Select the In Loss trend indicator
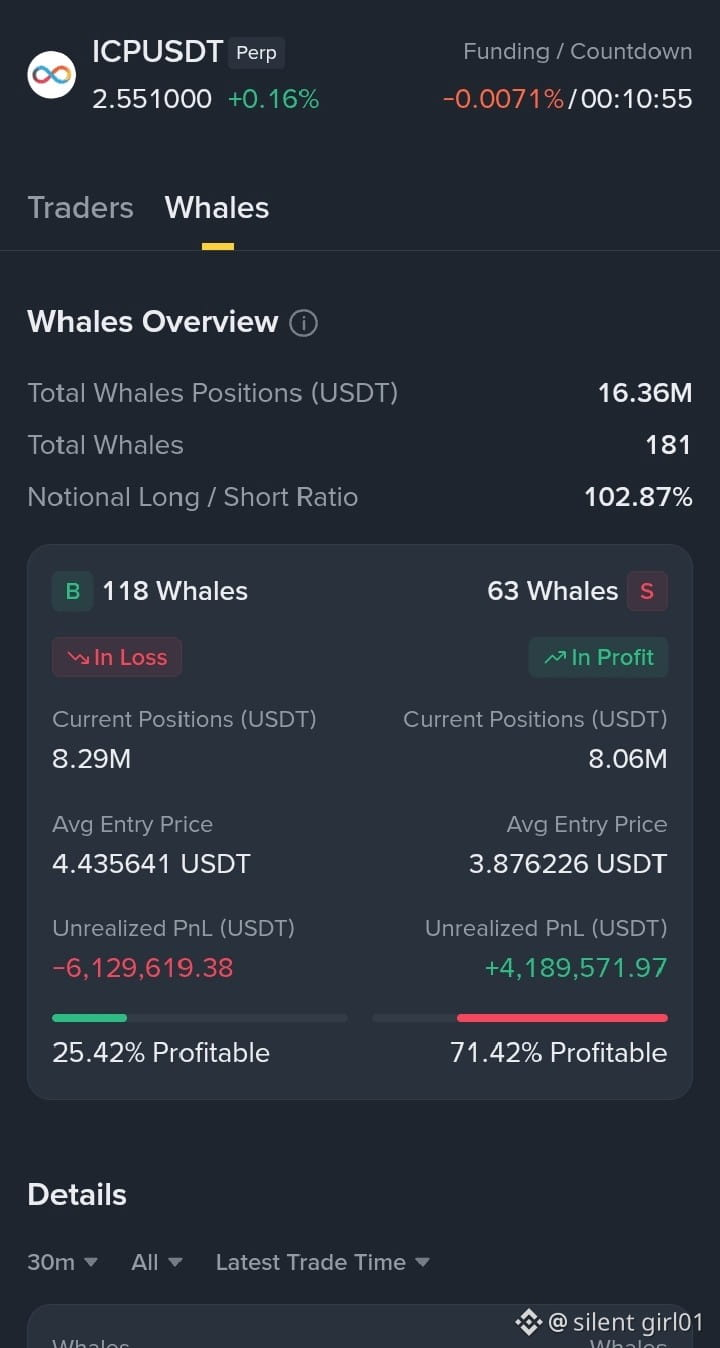 [x=117, y=657]
